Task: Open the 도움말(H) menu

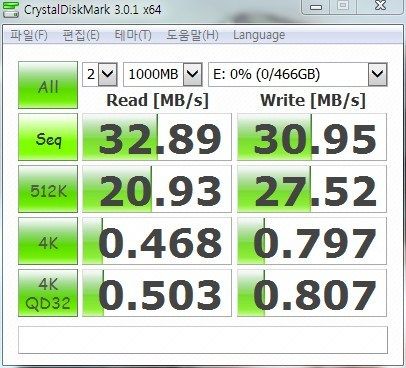Action: [192, 35]
